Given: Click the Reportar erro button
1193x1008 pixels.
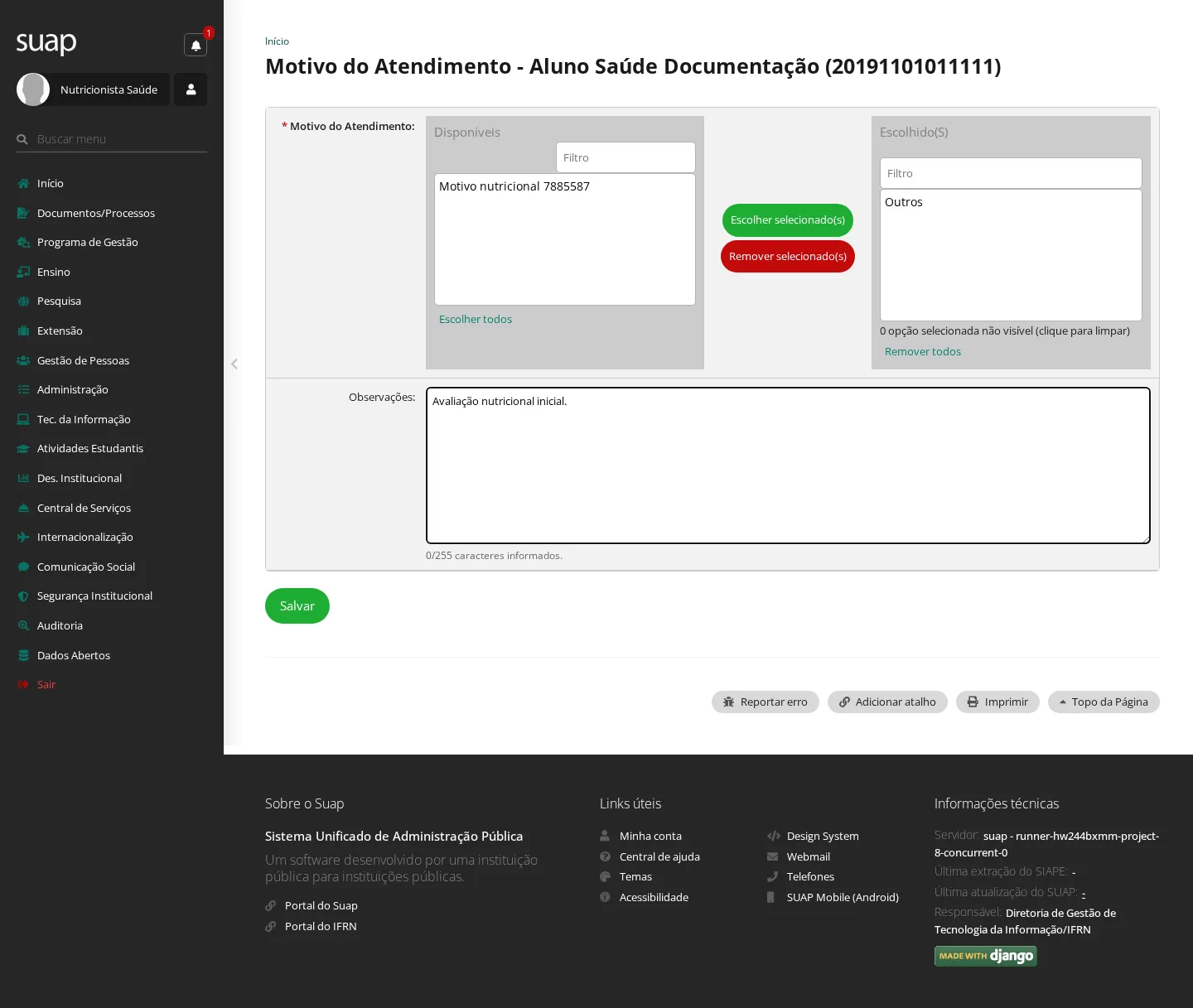Looking at the screenshot, I should pyautogui.click(x=766, y=702).
